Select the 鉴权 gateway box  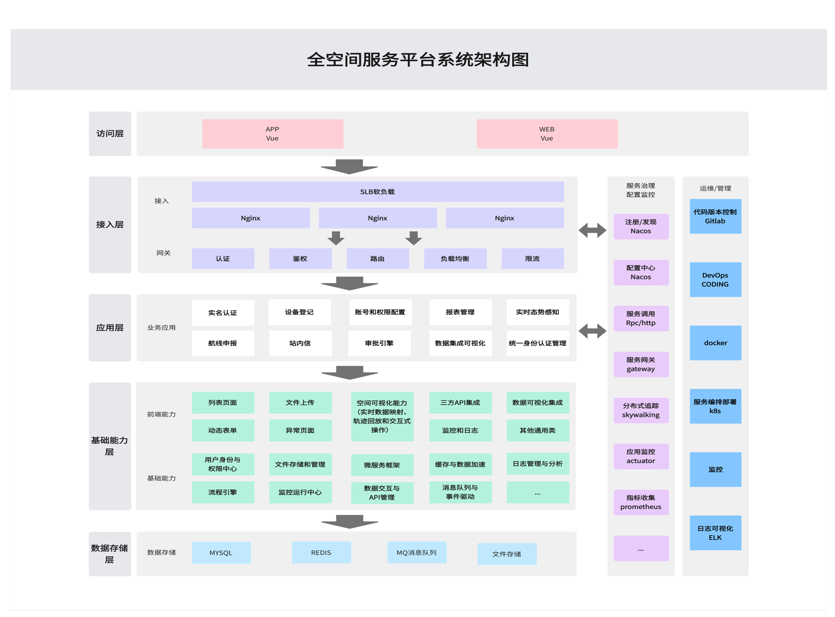coord(300,259)
